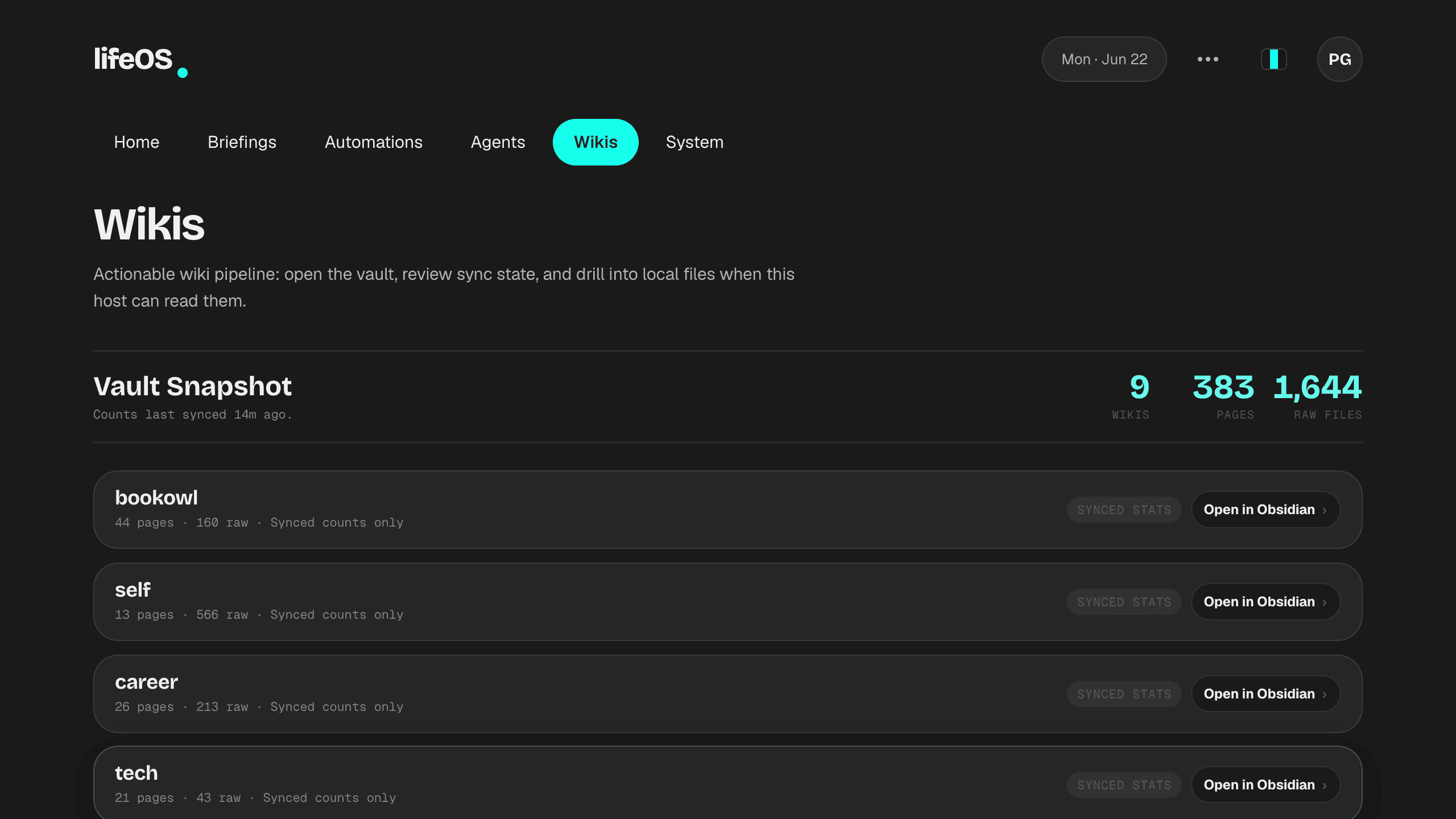Open the Automations tab
Viewport: 1456px width, 819px height.
pos(373,142)
